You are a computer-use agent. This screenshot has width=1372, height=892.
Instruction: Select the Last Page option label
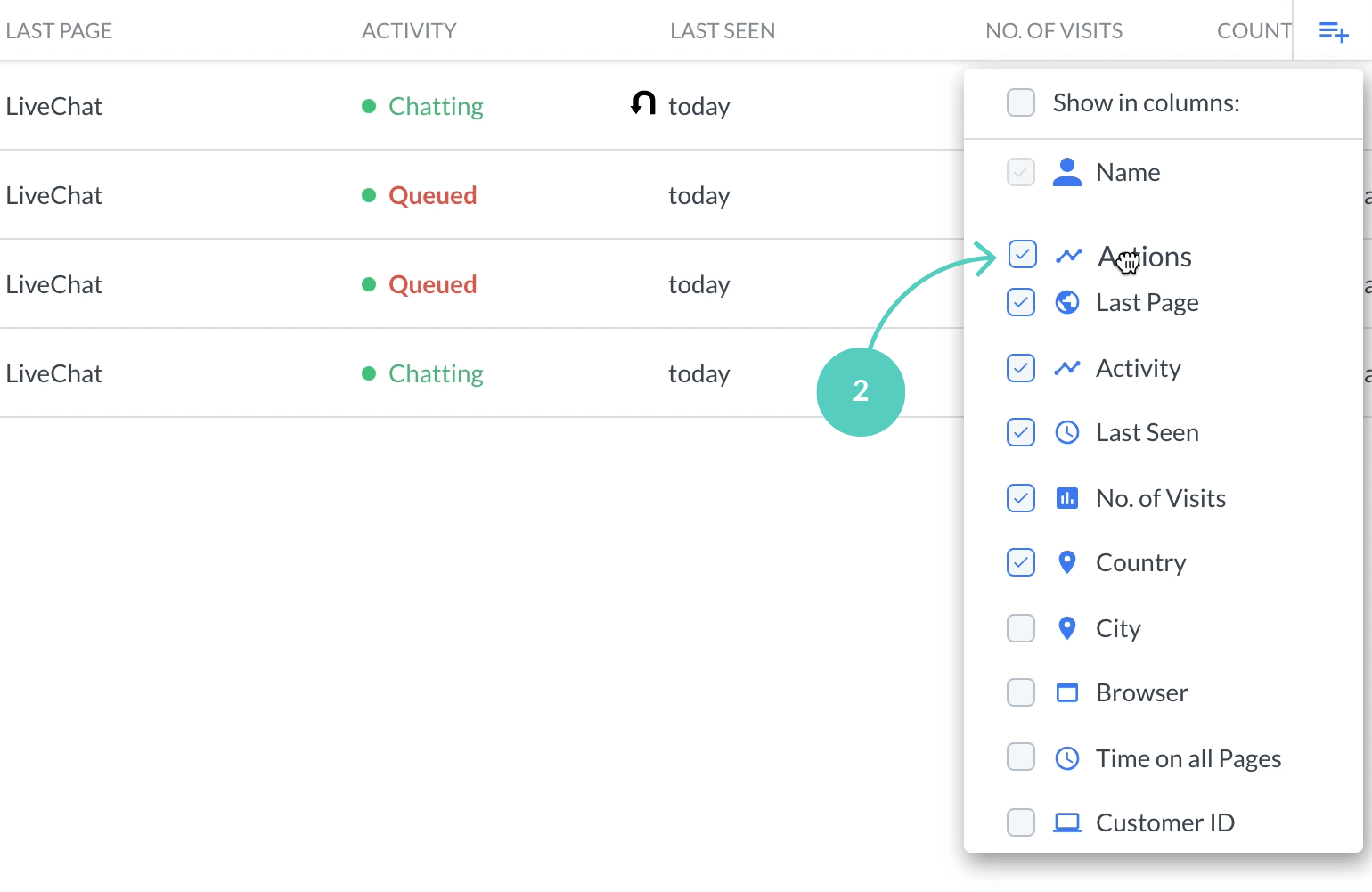[x=1147, y=303]
